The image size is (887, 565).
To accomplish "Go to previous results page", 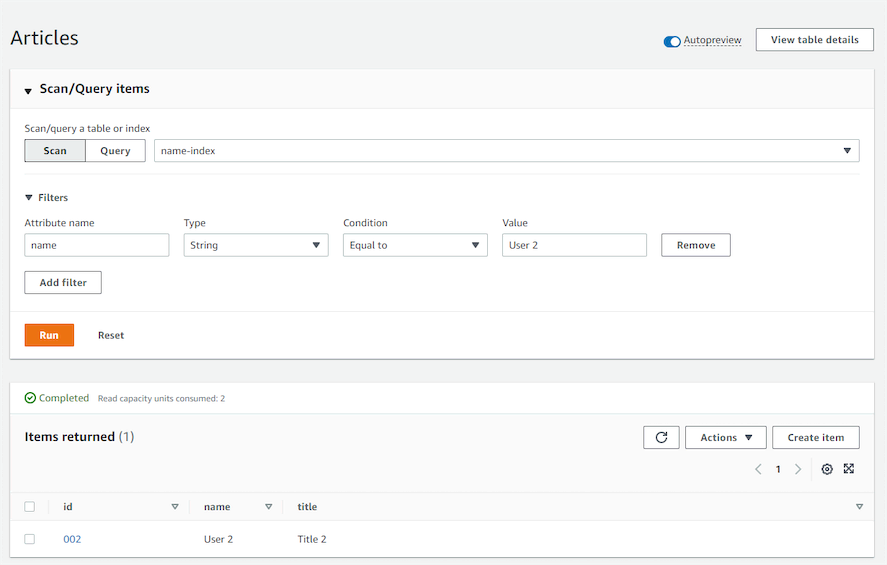I will coord(758,469).
